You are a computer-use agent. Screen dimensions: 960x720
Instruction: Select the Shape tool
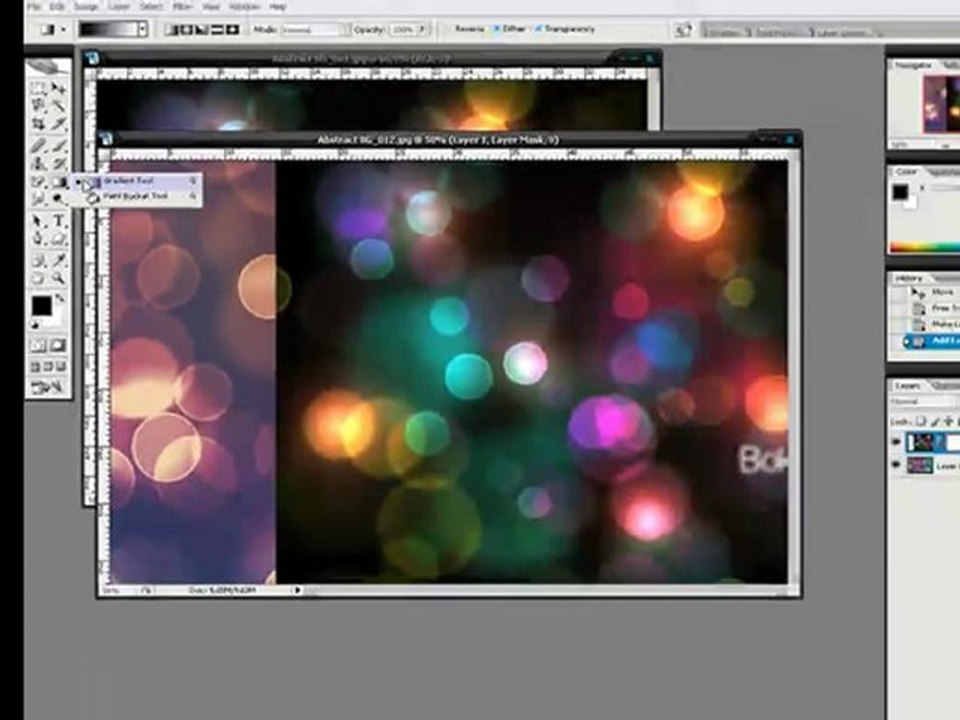coord(58,238)
